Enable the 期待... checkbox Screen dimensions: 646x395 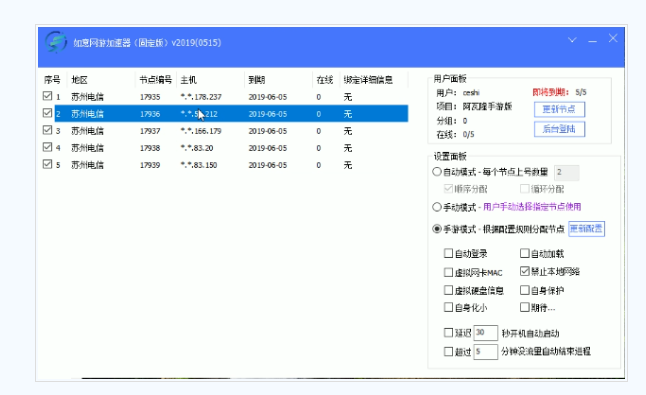coord(524,307)
